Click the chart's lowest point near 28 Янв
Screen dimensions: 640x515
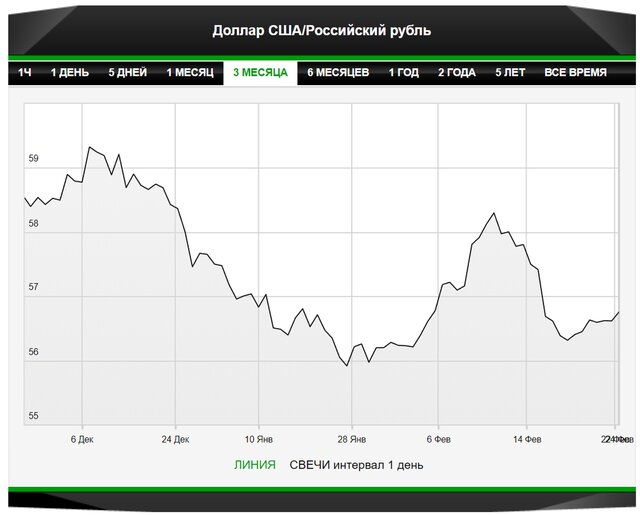347,366
